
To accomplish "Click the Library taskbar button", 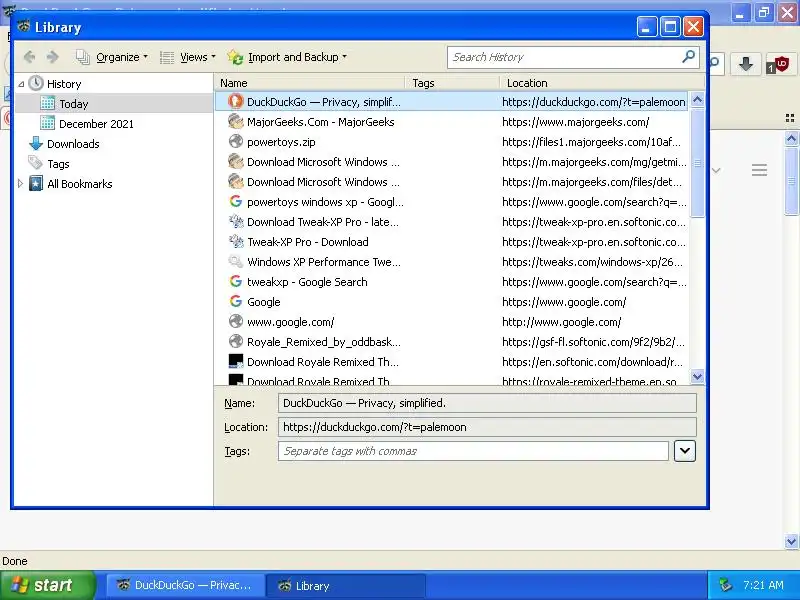I will pyautogui.click(x=345, y=586).
